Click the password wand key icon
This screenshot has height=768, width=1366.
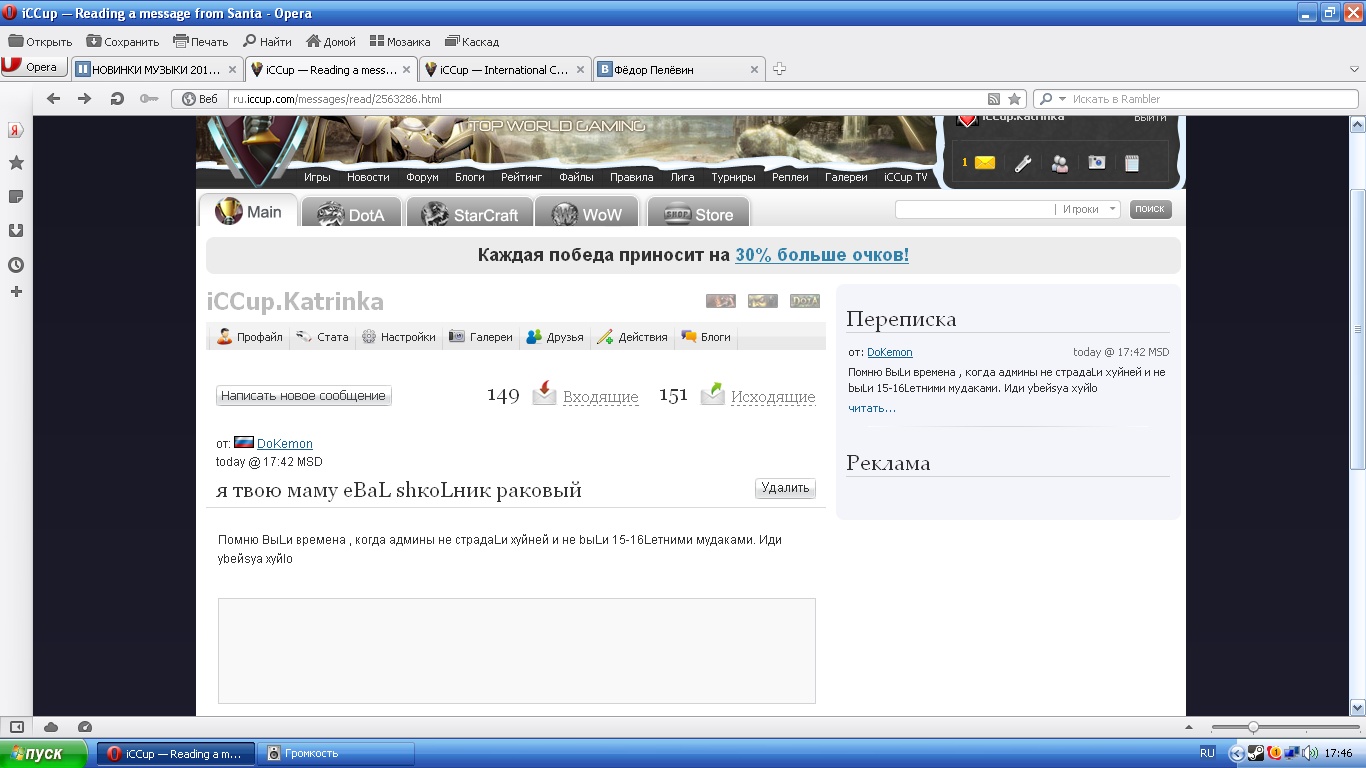[x=149, y=98]
